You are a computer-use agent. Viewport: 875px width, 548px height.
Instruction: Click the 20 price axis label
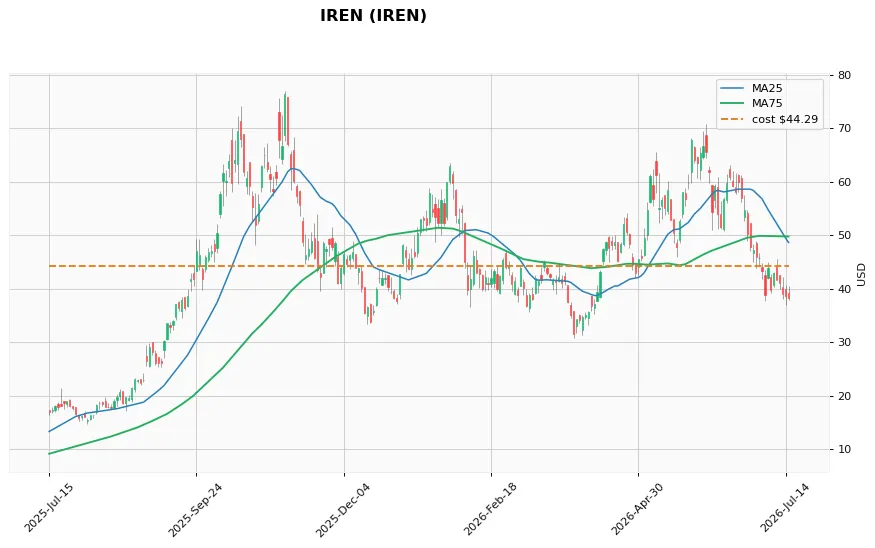844,396
